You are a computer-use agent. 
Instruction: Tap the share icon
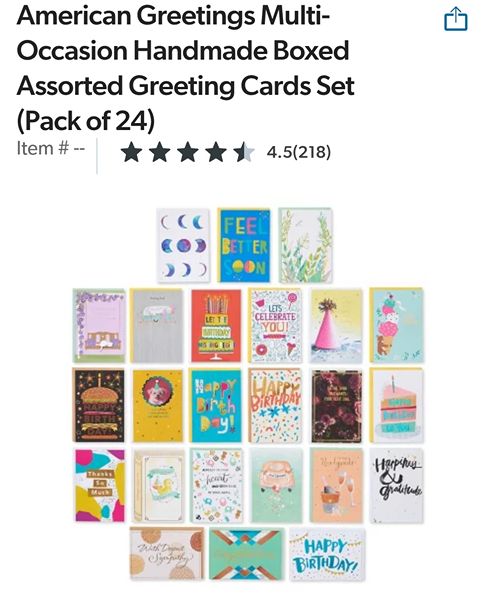click(x=455, y=19)
